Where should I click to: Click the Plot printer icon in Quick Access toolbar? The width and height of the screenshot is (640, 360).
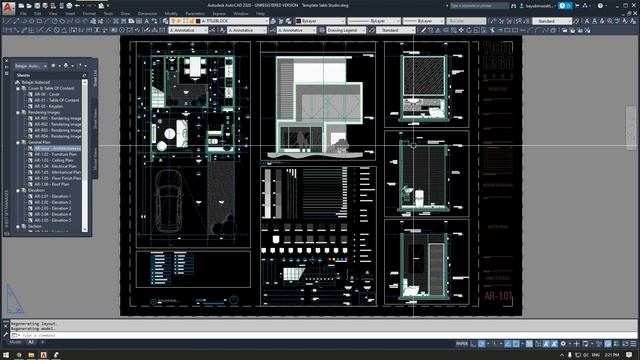click(x=69, y=6)
